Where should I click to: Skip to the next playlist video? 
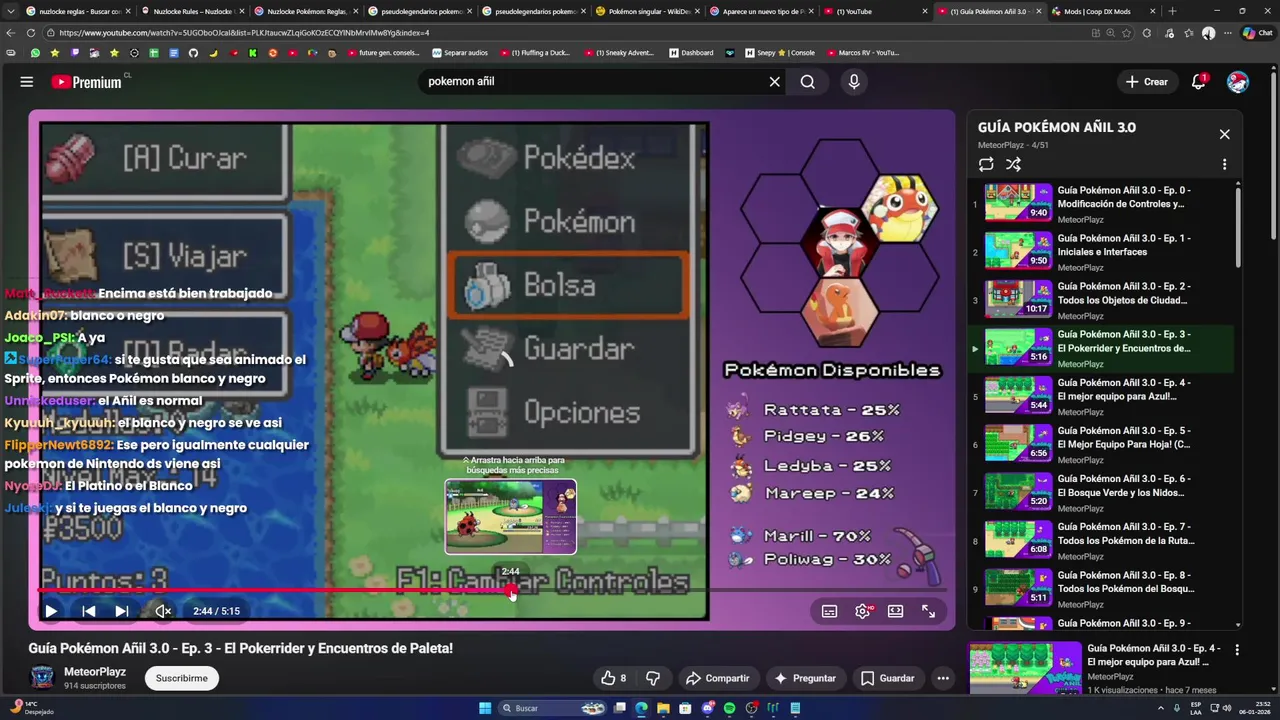[x=122, y=611]
